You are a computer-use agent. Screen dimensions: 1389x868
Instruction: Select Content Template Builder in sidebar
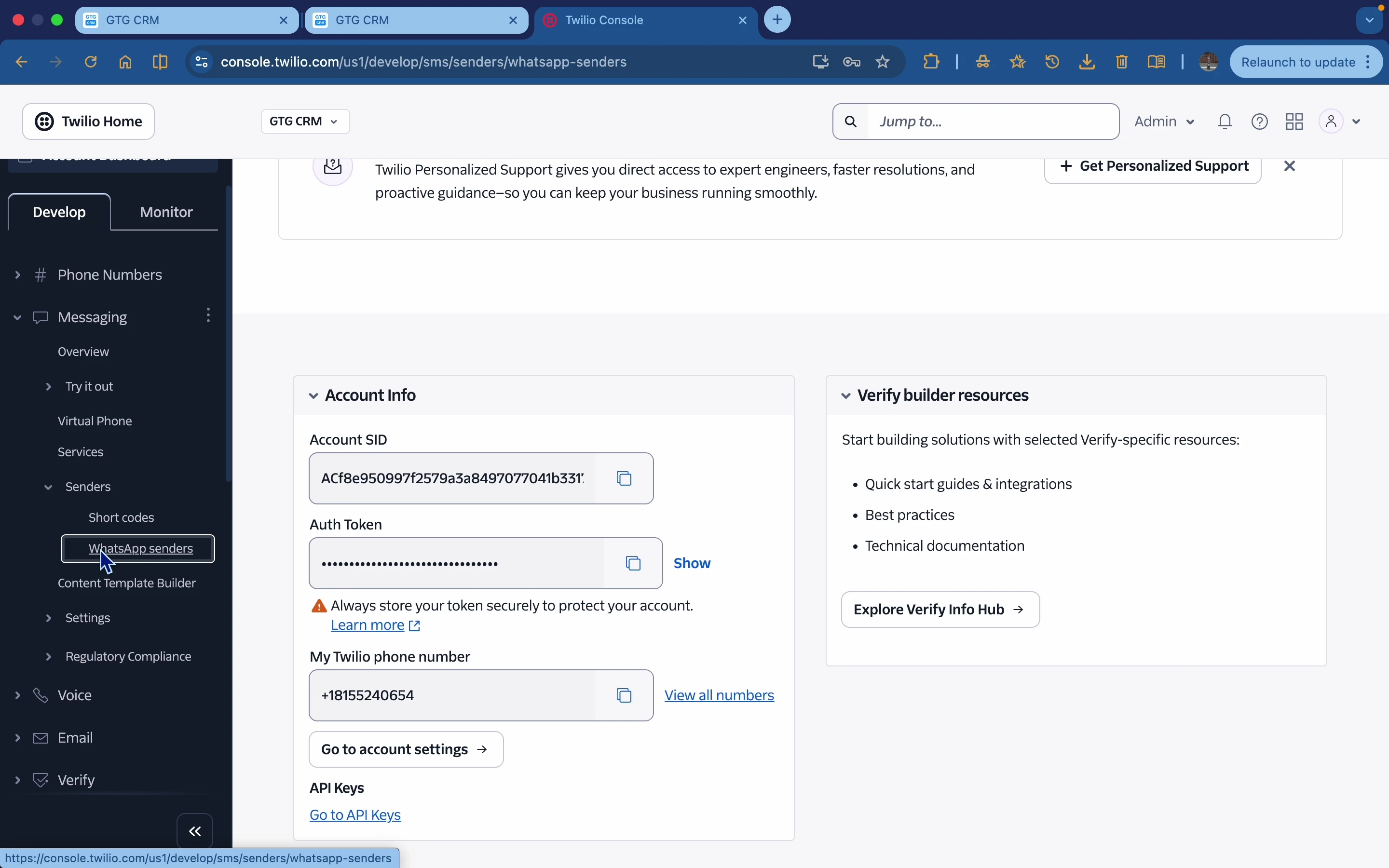click(x=127, y=583)
